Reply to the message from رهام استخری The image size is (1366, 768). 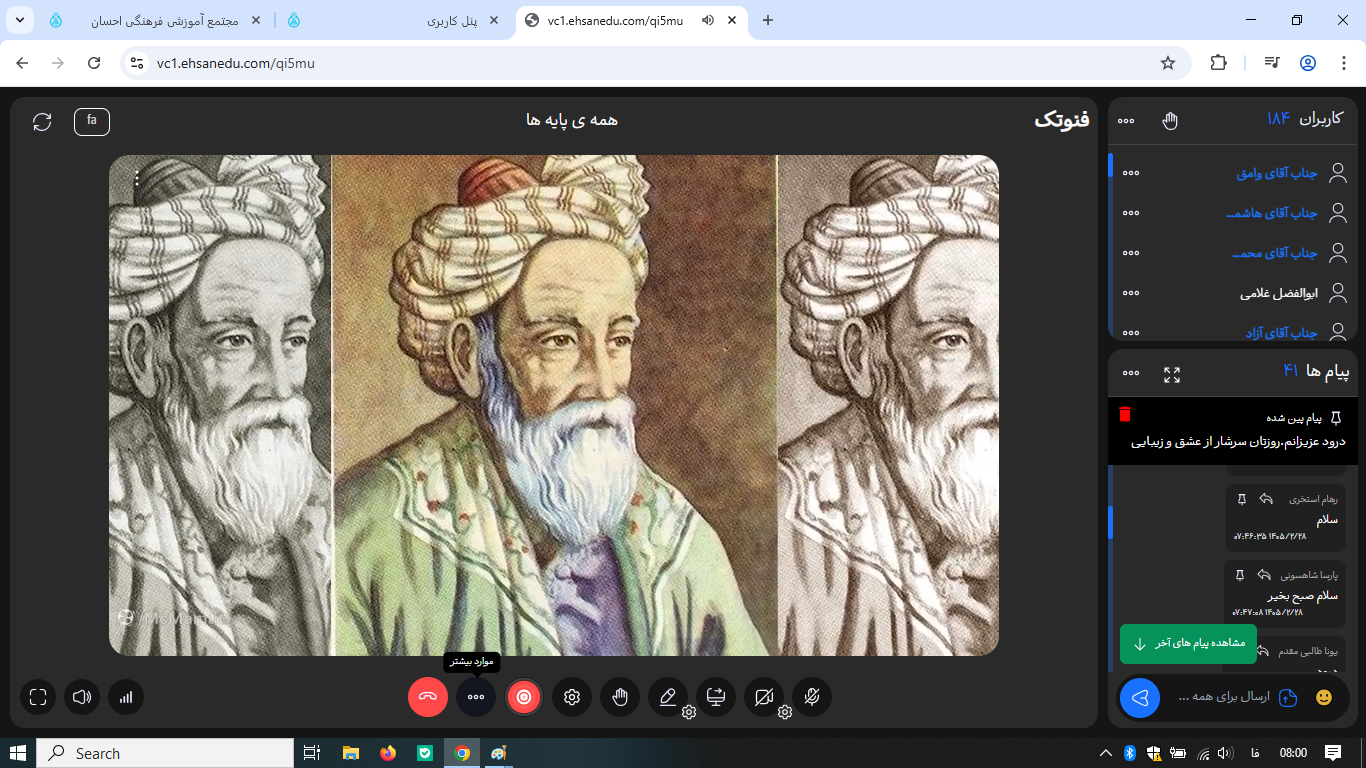pyautogui.click(x=1265, y=499)
